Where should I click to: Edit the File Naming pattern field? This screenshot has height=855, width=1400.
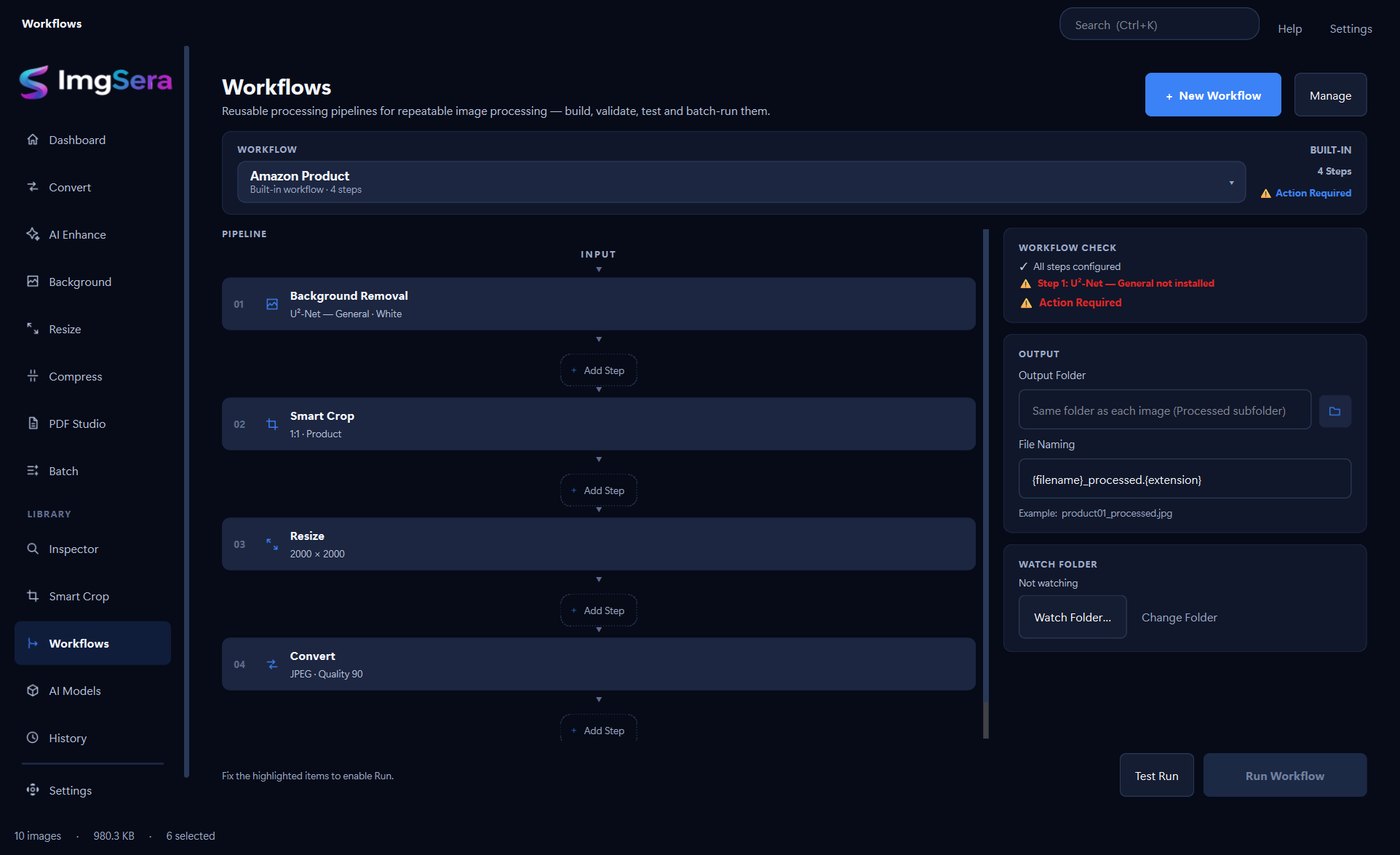(1184, 479)
